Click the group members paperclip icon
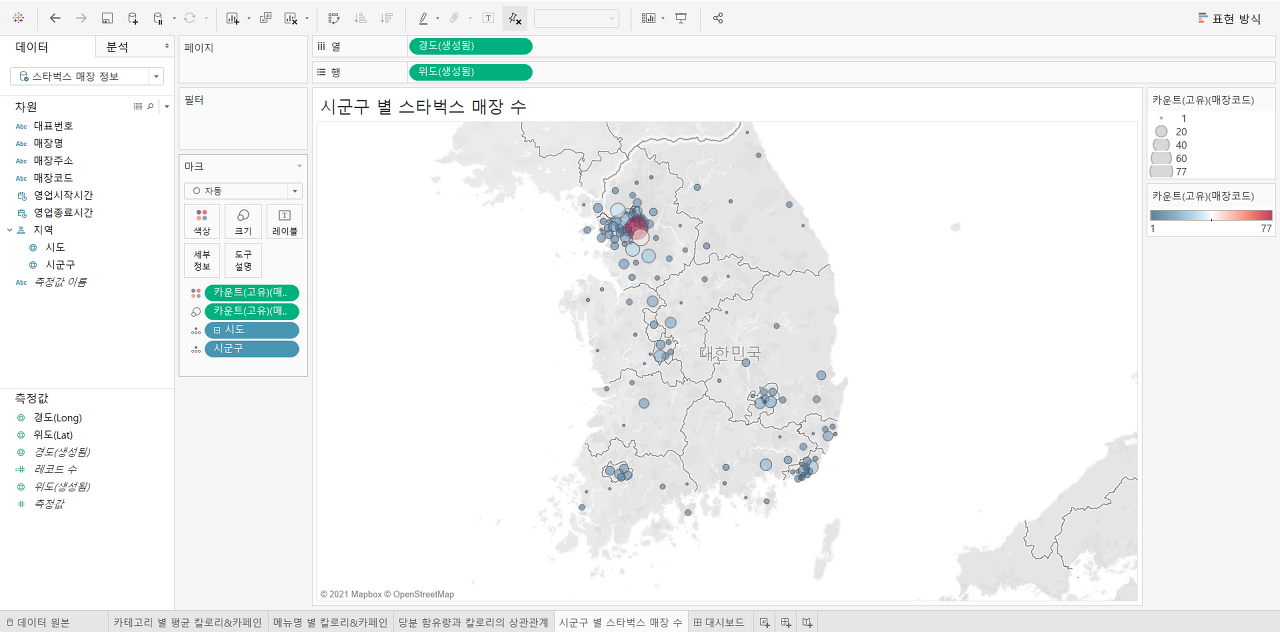 click(x=454, y=18)
